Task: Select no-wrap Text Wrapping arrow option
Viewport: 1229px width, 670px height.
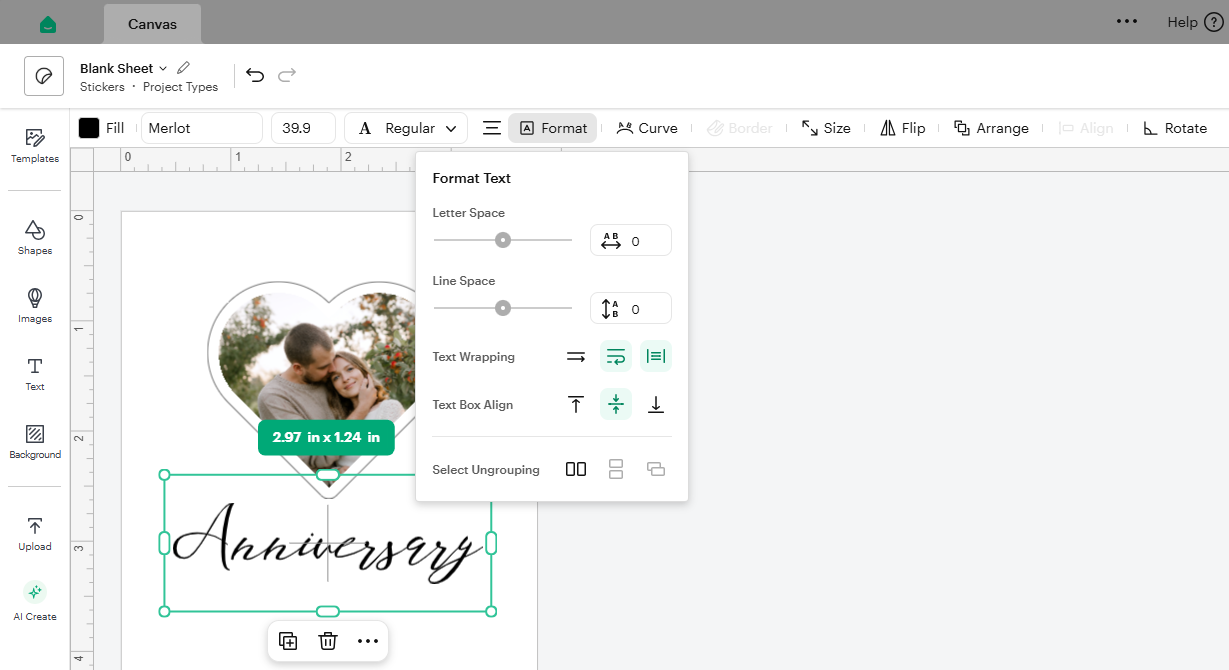Action: pos(576,356)
